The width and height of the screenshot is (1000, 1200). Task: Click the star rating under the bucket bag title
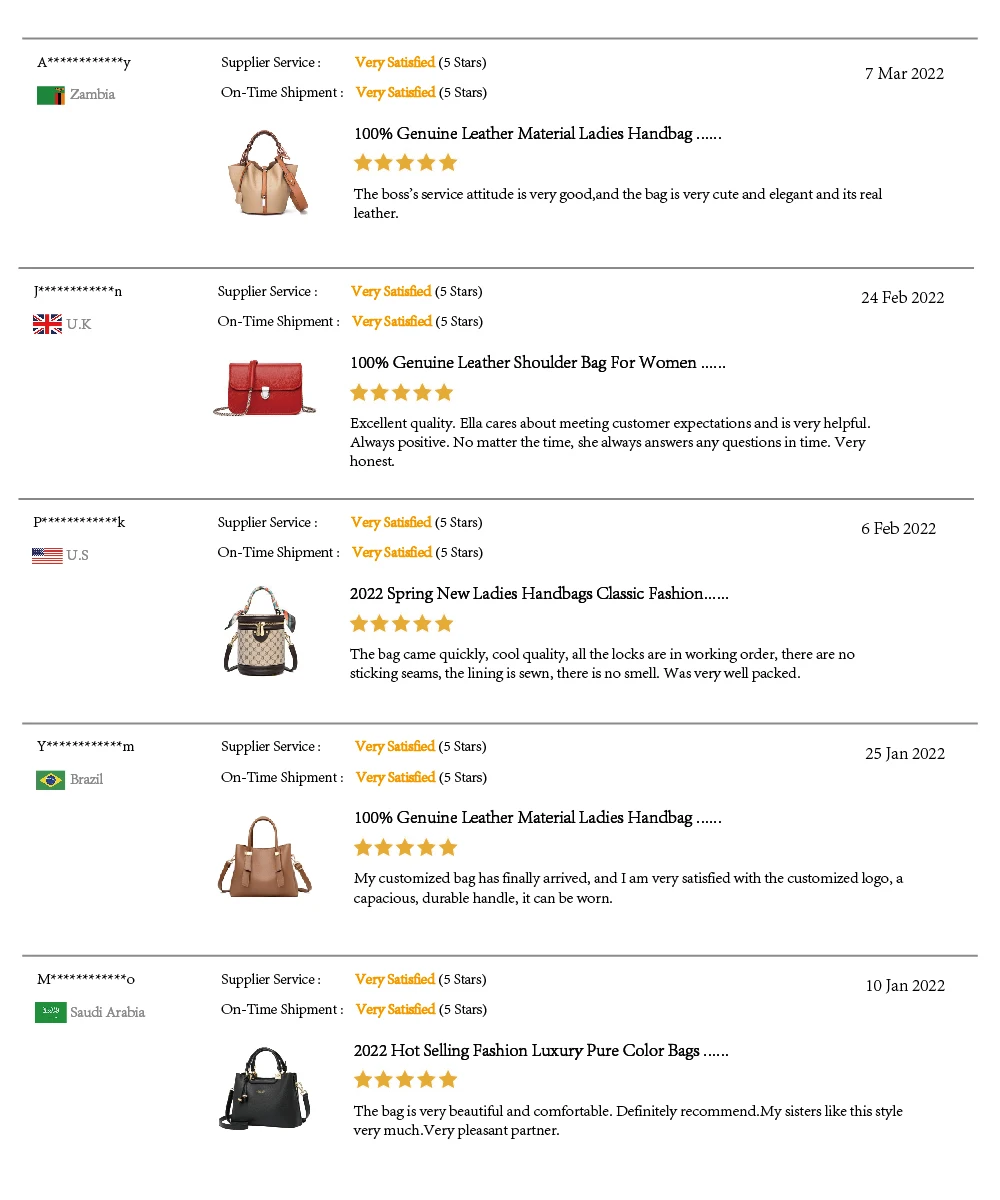tap(401, 623)
